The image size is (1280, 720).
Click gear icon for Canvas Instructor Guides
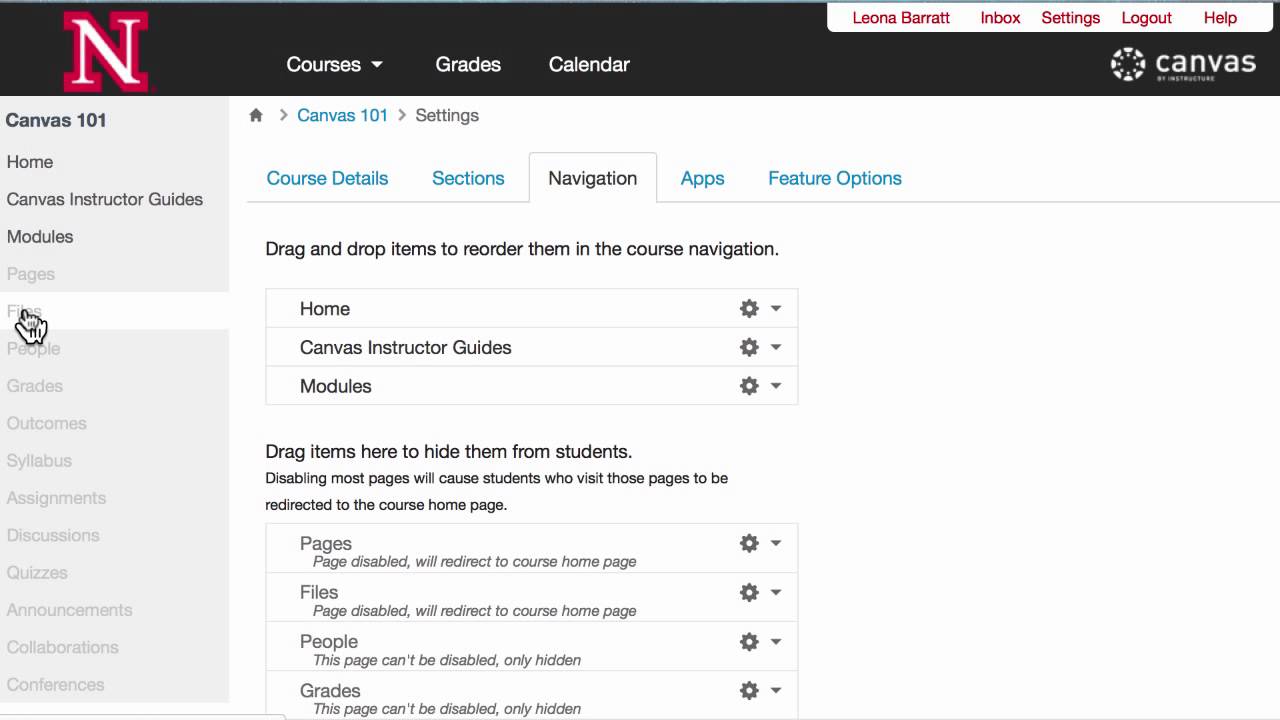[749, 347]
